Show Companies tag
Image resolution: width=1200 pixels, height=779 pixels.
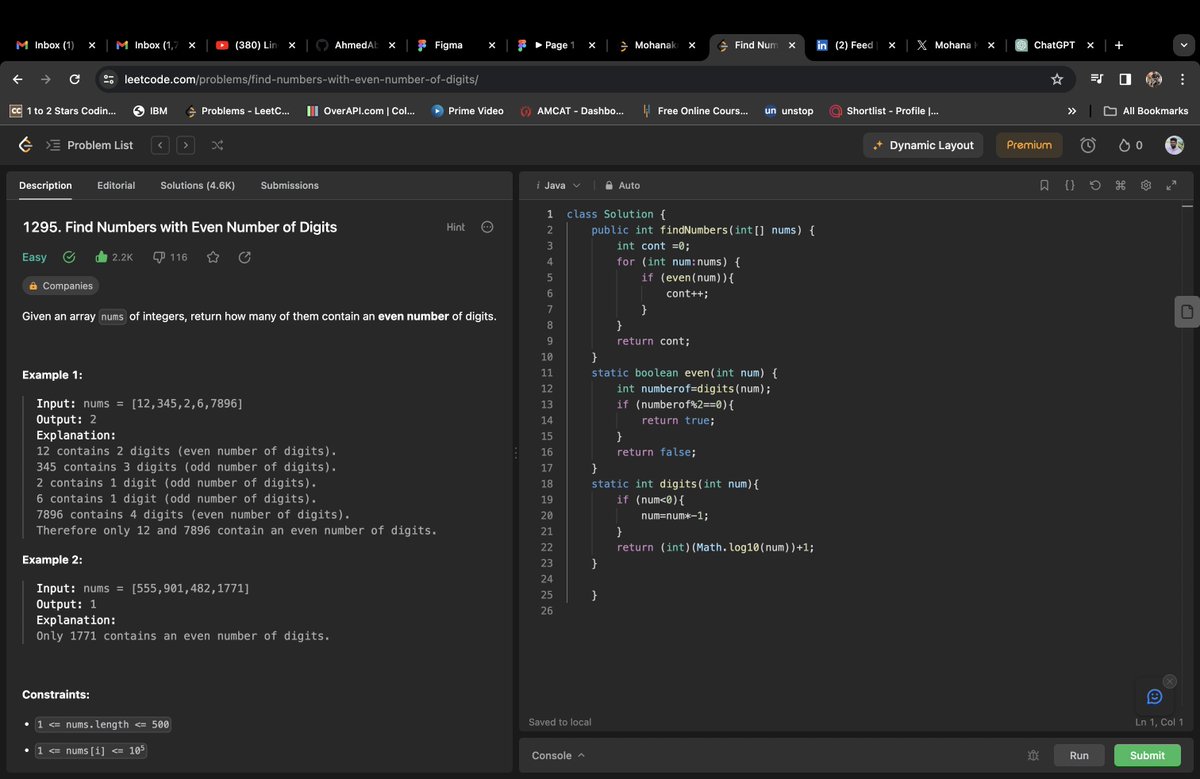[x=60, y=286]
